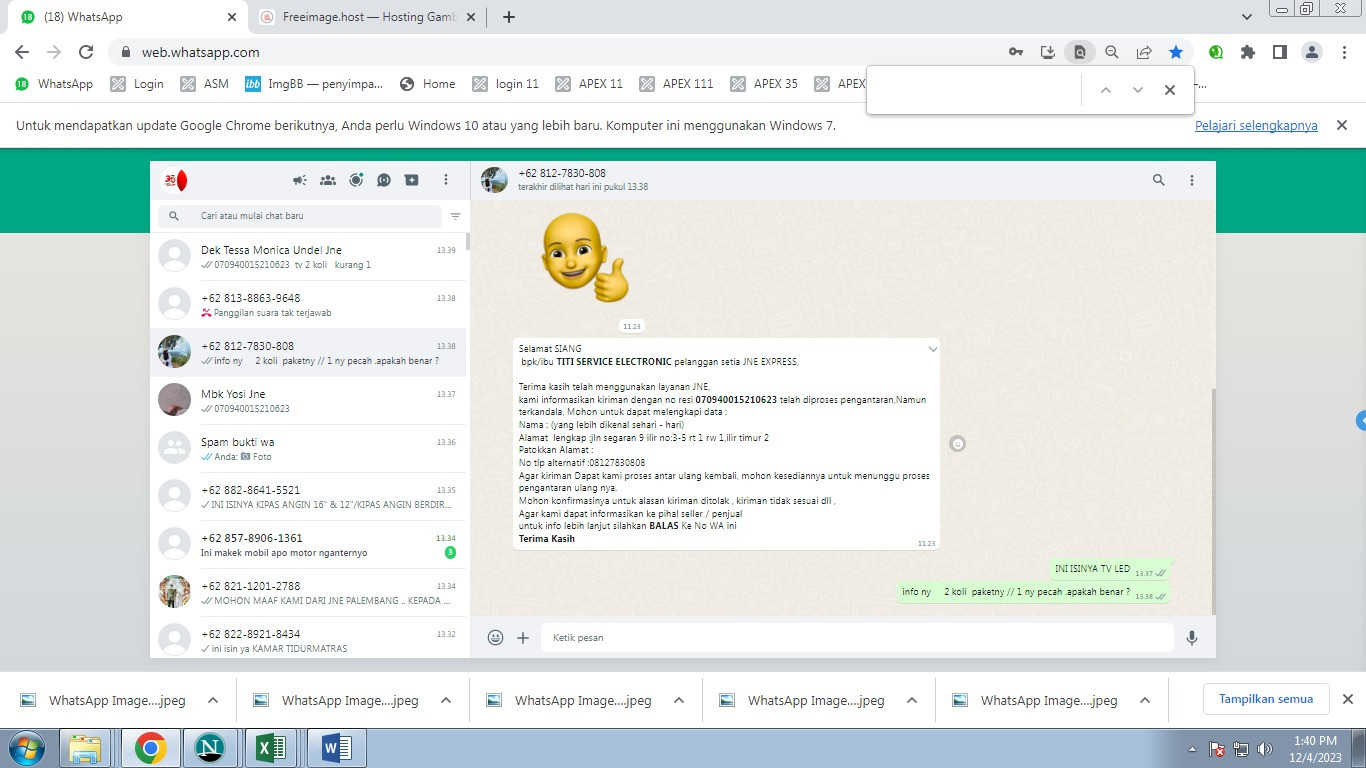Close the find-in-page bar
Viewport: 1366px width, 768px height.
click(x=1170, y=90)
